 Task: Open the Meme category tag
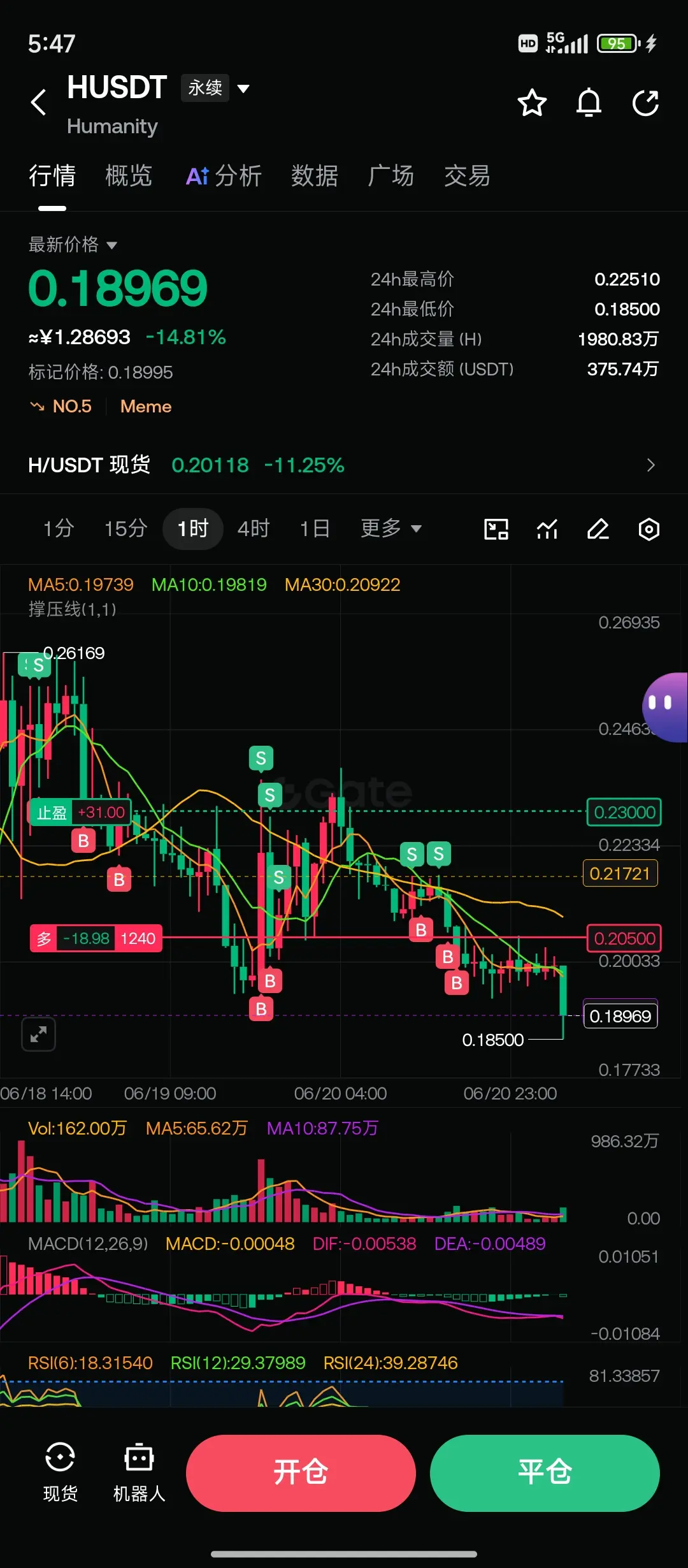click(146, 407)
